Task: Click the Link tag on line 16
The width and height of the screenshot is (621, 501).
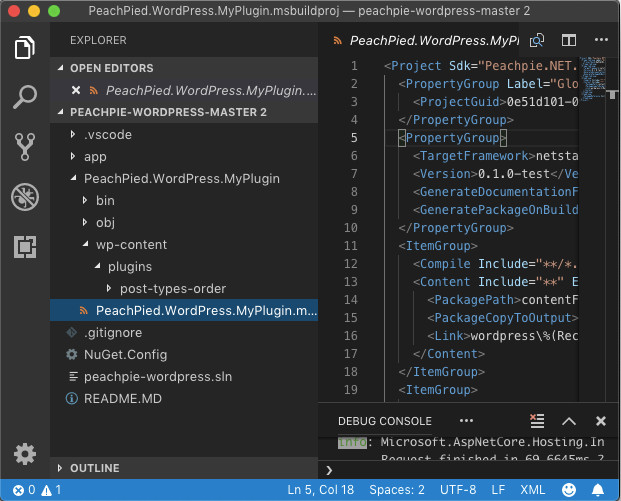Action: pyautogui.click(x=449, y=335)
